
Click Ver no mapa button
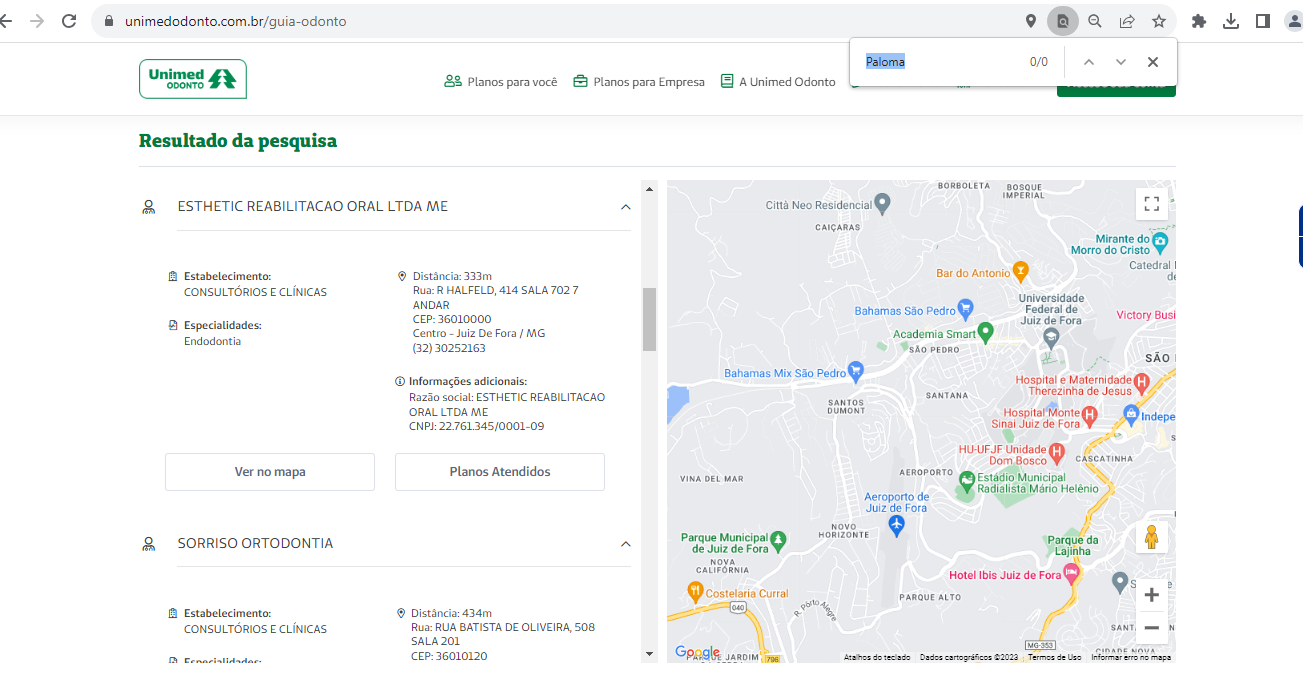point(270,472)
